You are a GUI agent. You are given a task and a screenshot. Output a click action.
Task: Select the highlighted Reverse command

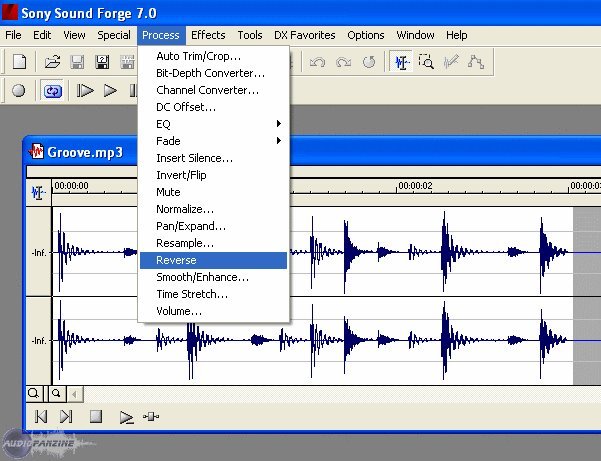click(x=213, y=260)
